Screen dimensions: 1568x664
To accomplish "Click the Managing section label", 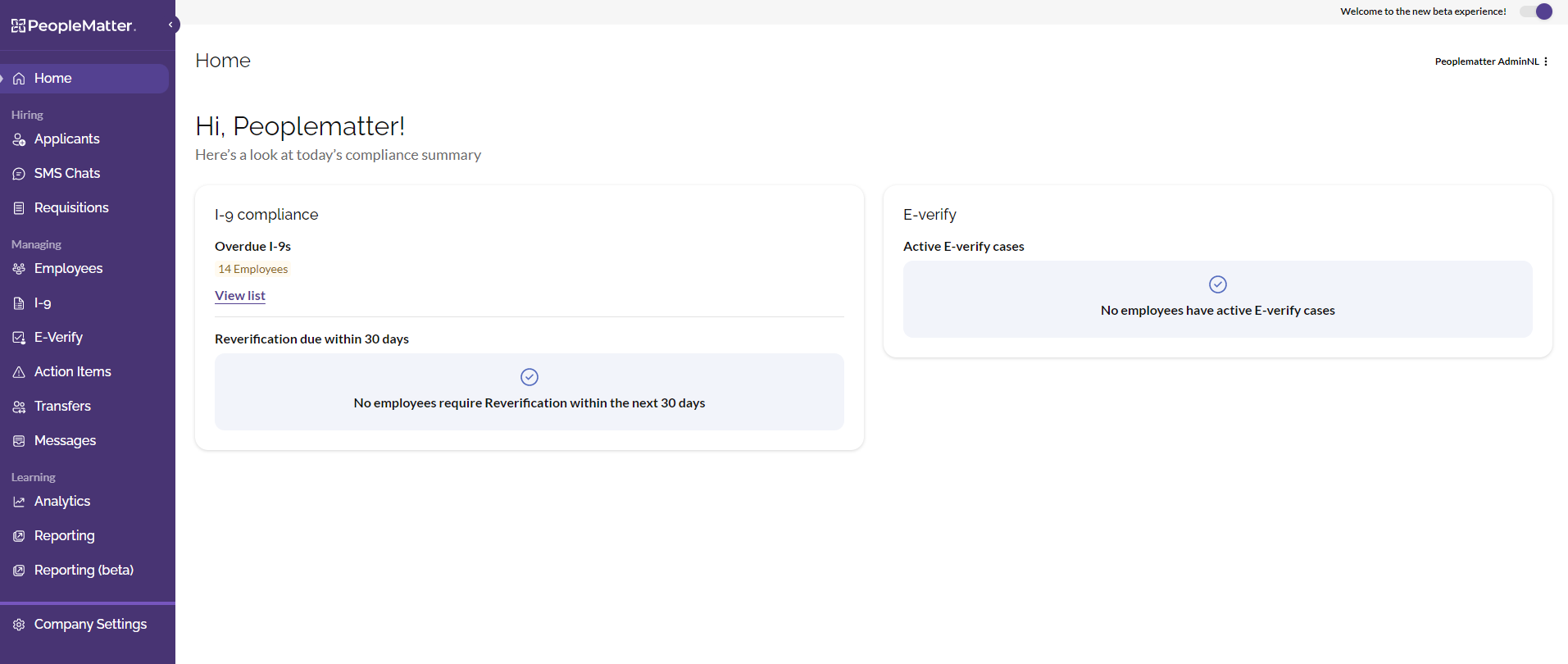I will tap(36, 244).
